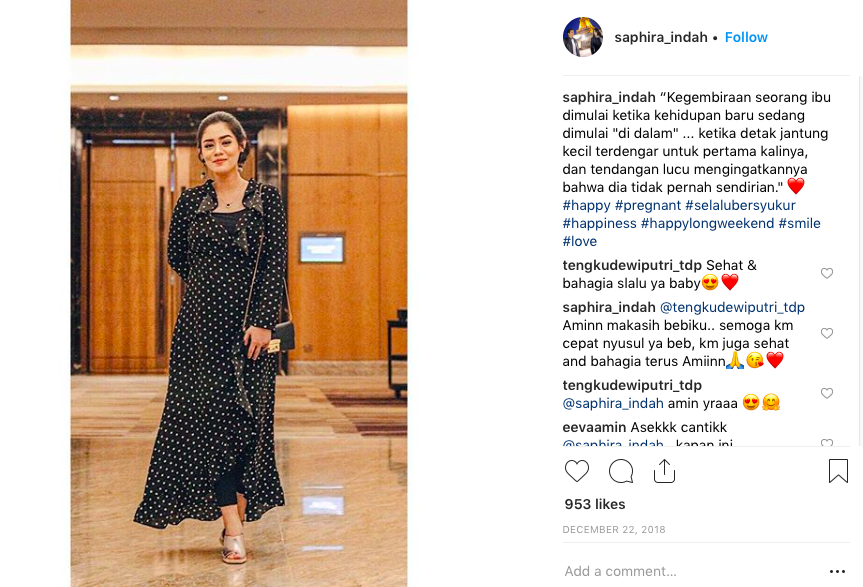Viewport: 863px width, 587px height.
Task: Open the #pregnant hashtag
Action: click(x=648, y=205)
